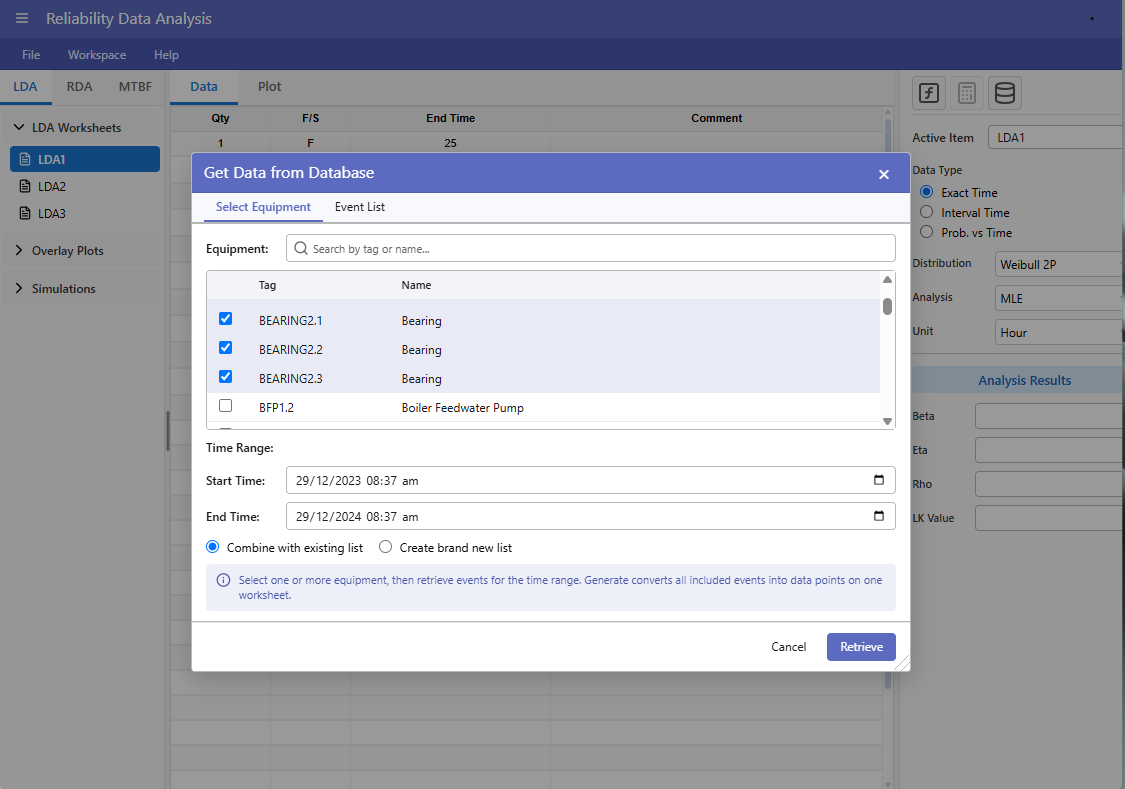1125x789 pixels.
Task: Select Create brand new list option
Action: (385, 547)
